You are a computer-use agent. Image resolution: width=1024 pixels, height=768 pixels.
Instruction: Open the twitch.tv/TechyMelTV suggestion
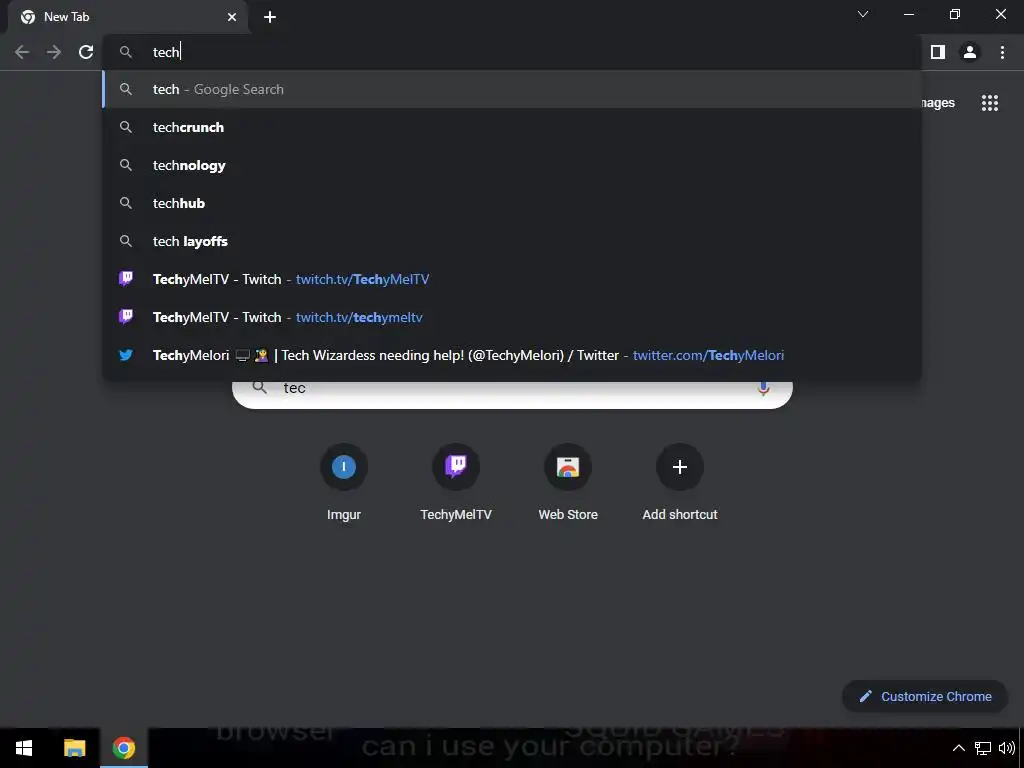pyautogui.click(x=512, y=280)
